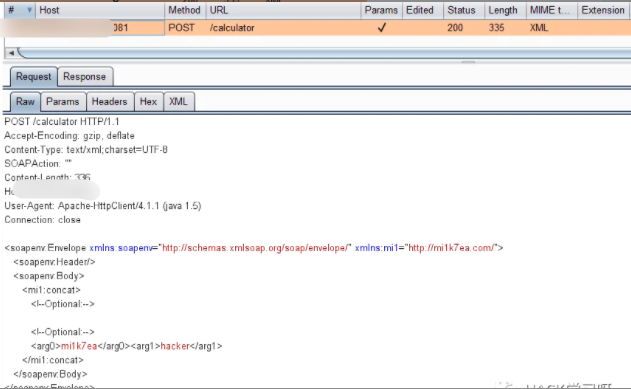Click the sort arrow in the # column

pos(29,10)
